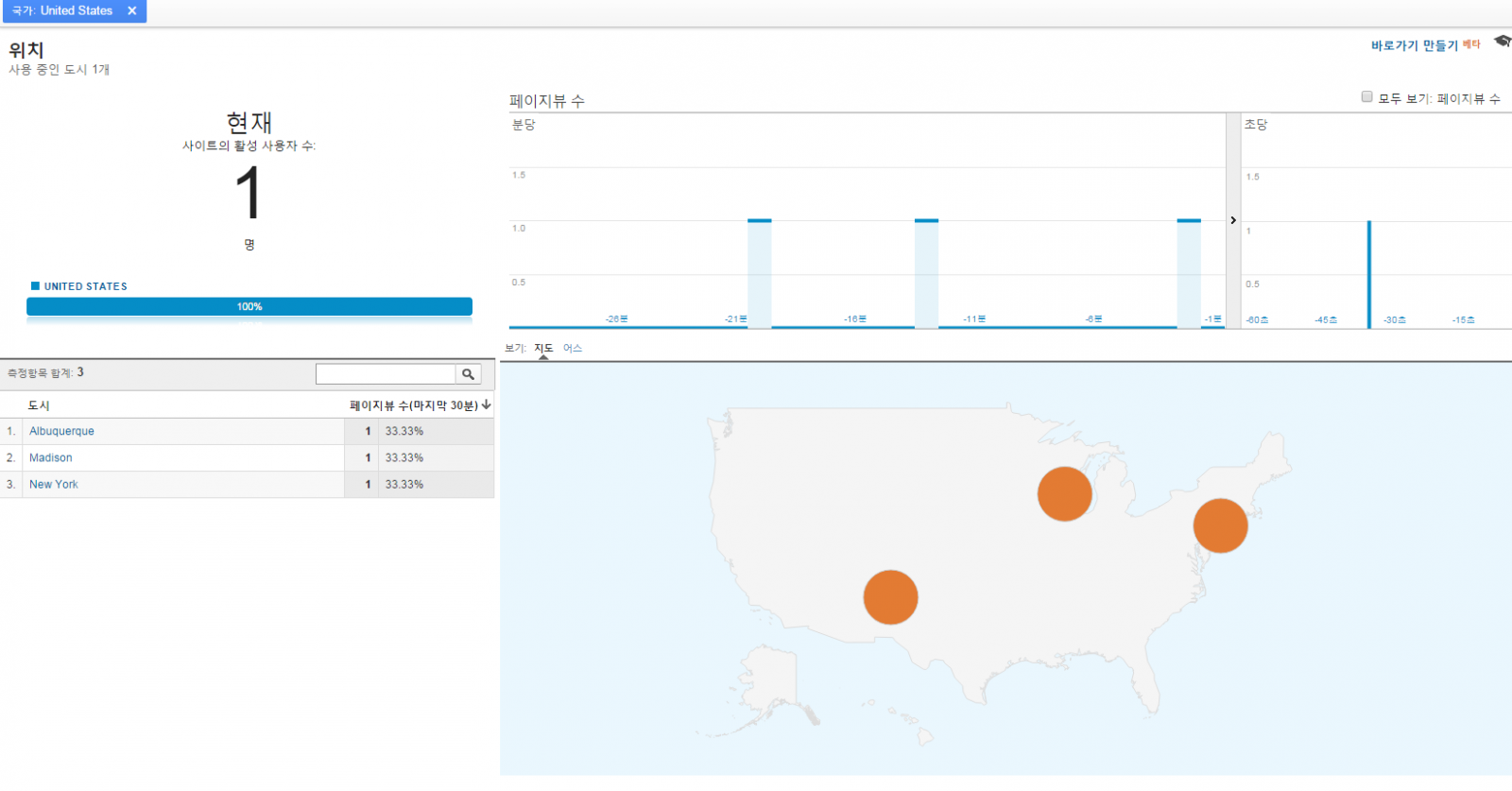Select the orange map bubble over New York
This screenshot has height=791, width=1512.
[1221, 525]
